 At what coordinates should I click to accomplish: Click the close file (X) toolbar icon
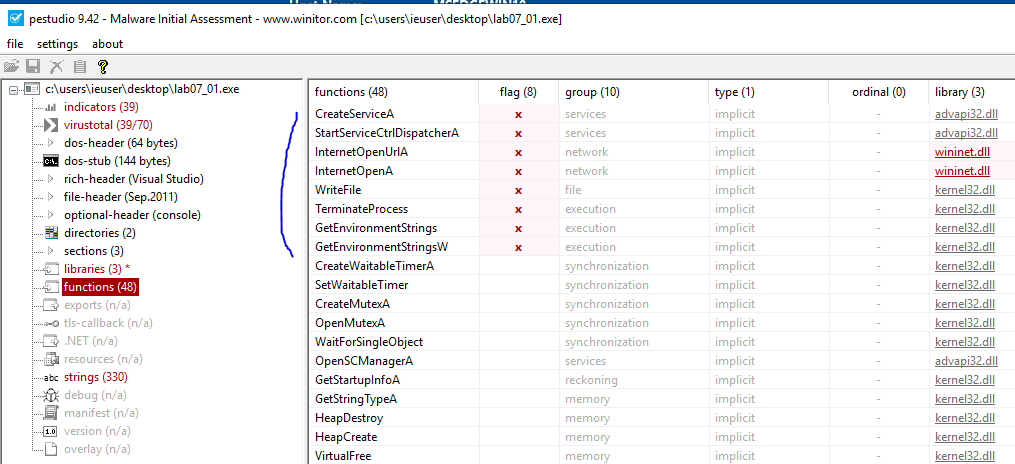[57, 66]
